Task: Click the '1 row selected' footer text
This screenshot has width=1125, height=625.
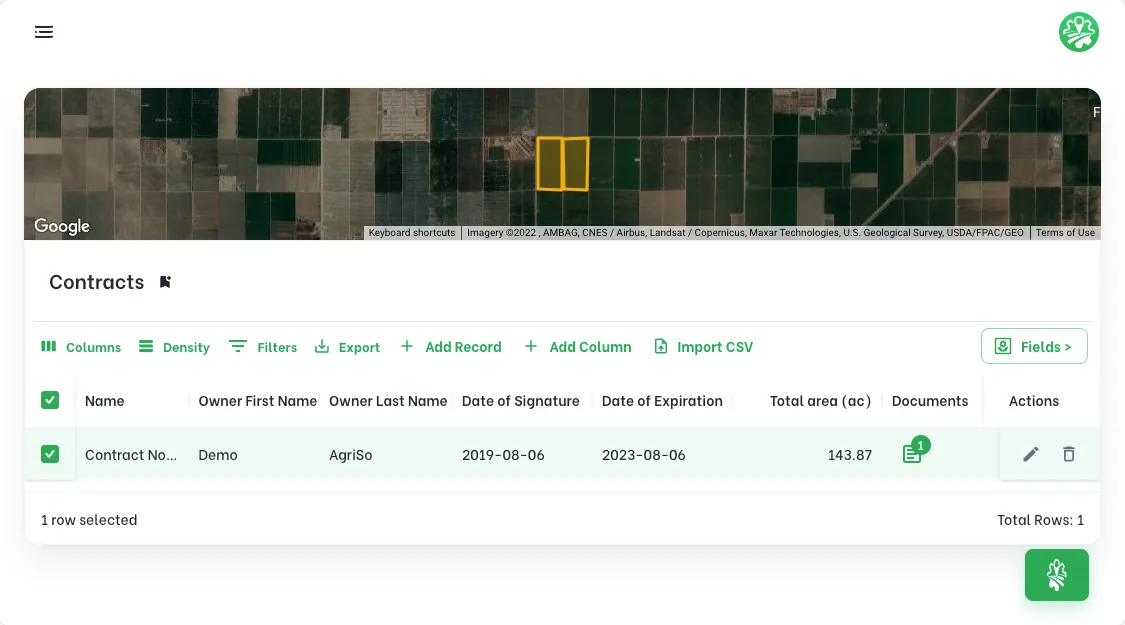Action: coord(89,520)
